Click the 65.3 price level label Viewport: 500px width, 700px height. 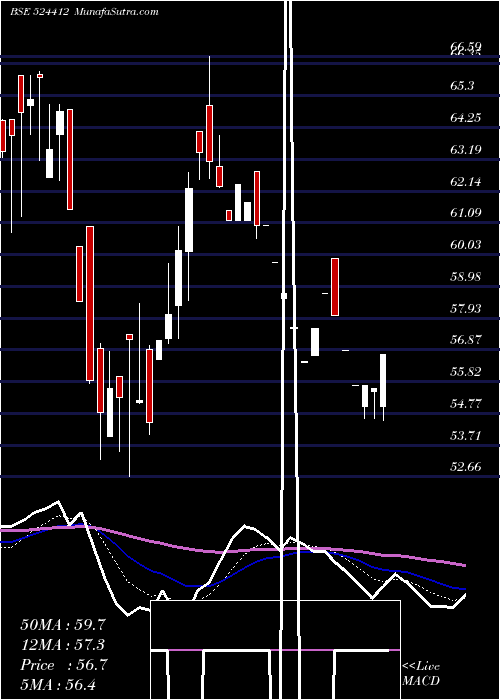tap(462, 86)
